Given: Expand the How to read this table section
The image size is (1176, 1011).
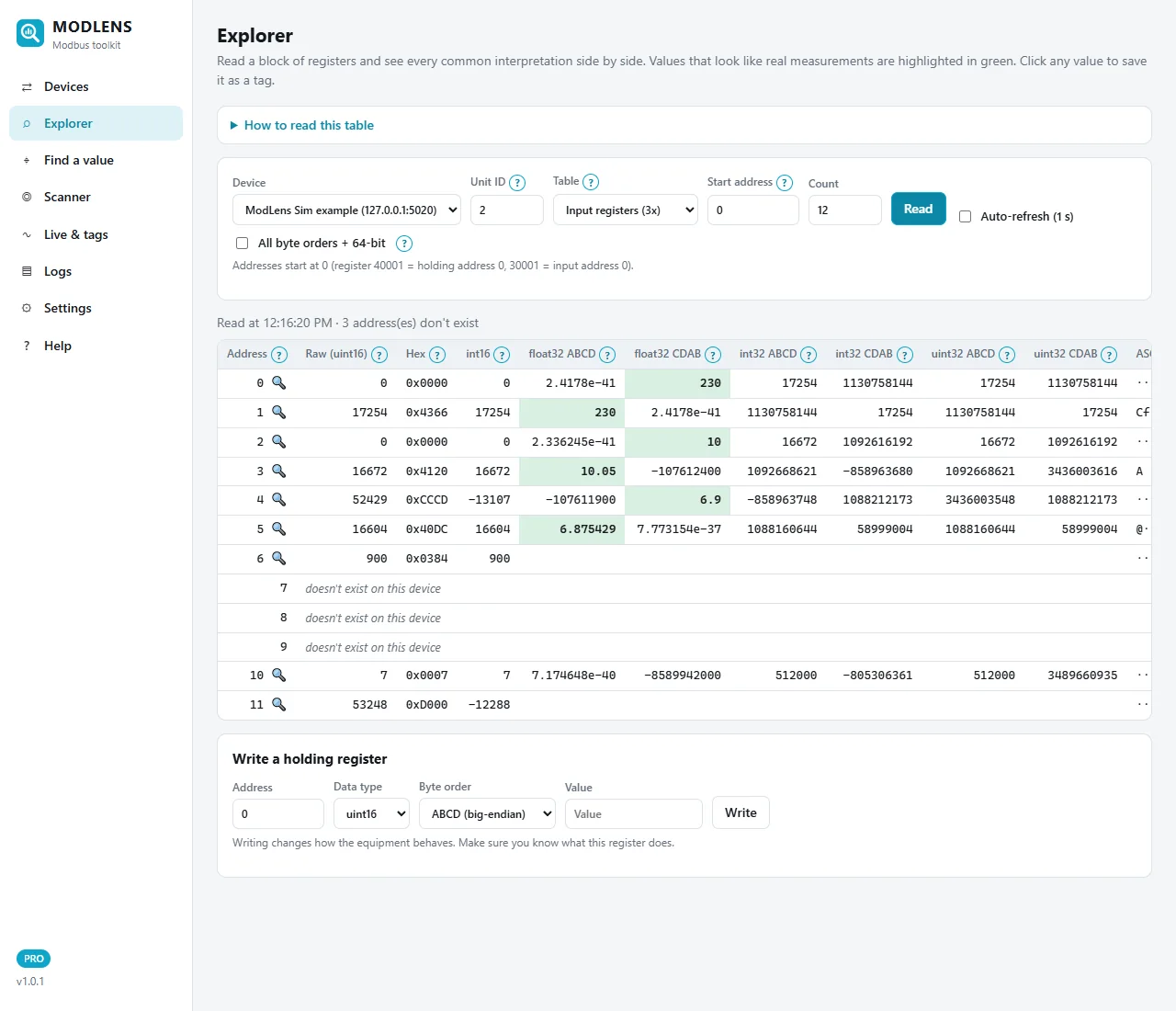Looking at the screenshot, I should click(302, 126).
